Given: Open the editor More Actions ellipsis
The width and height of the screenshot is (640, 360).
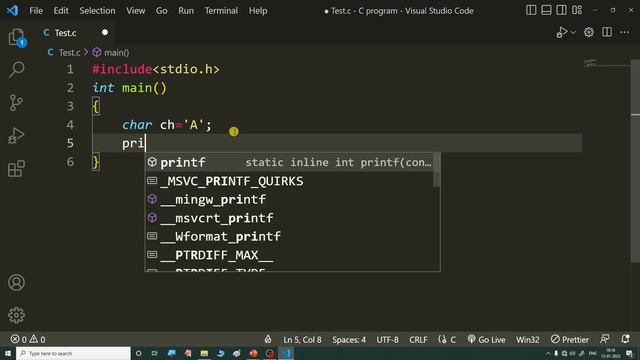Looking at the screenshot, I should pyautogui.click(x=624, y=32).
